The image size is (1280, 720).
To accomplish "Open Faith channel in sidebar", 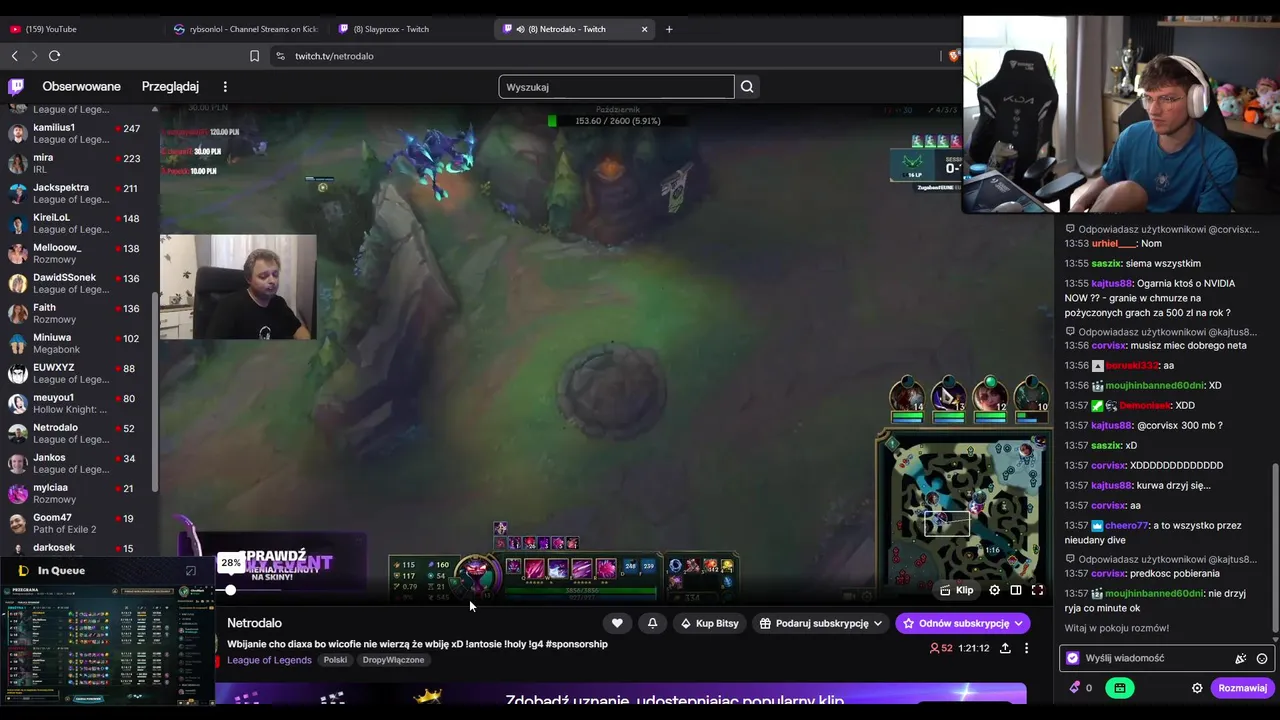I will (x=75, y=313).
